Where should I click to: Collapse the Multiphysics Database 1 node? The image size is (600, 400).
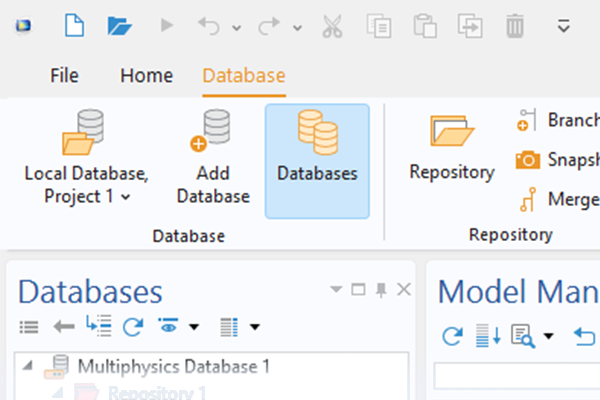pyautogui.click(x=25, y=366)
